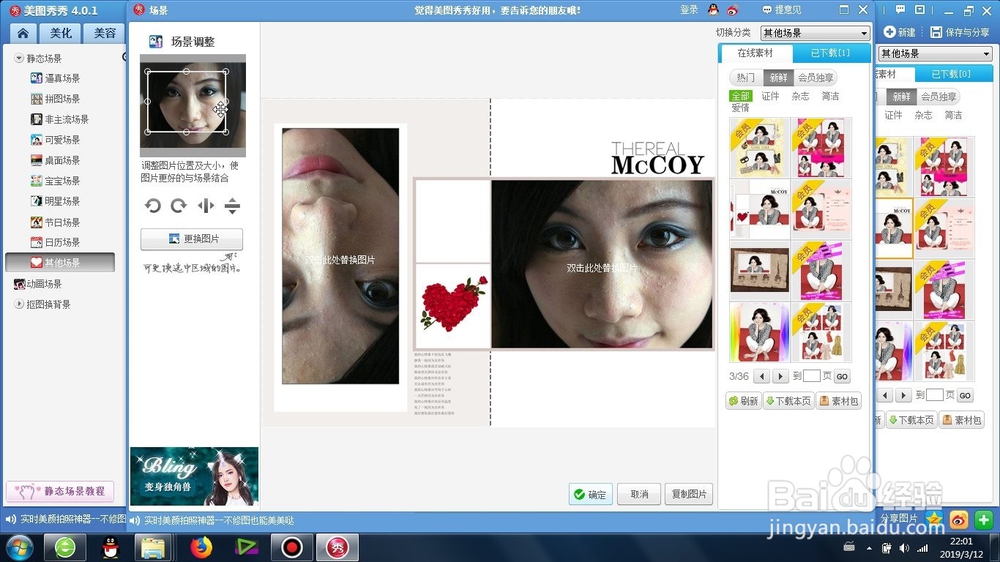Choose 证件 category in scene dialog

pos(770,96)
